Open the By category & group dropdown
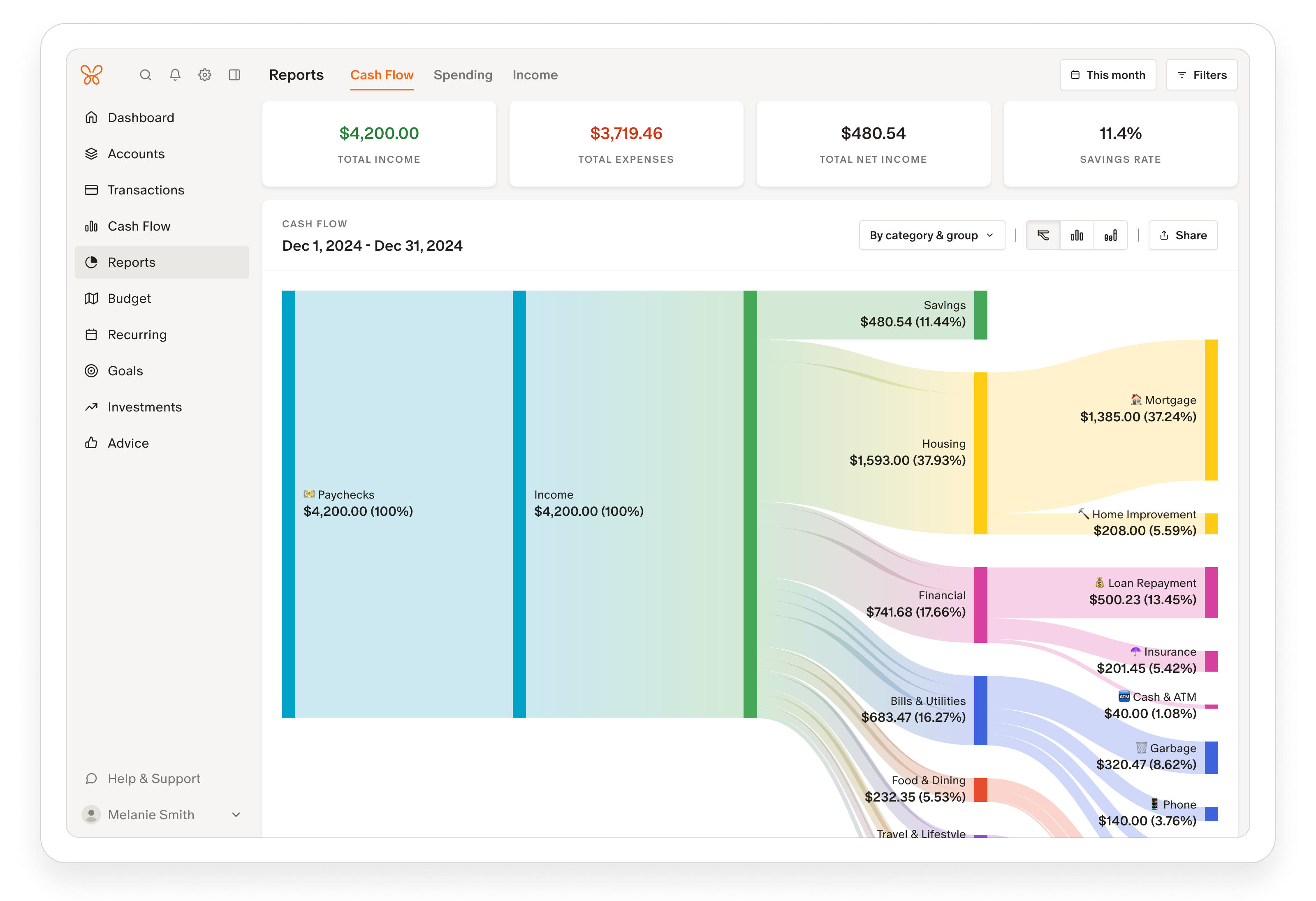 click(x=931, y=235)
